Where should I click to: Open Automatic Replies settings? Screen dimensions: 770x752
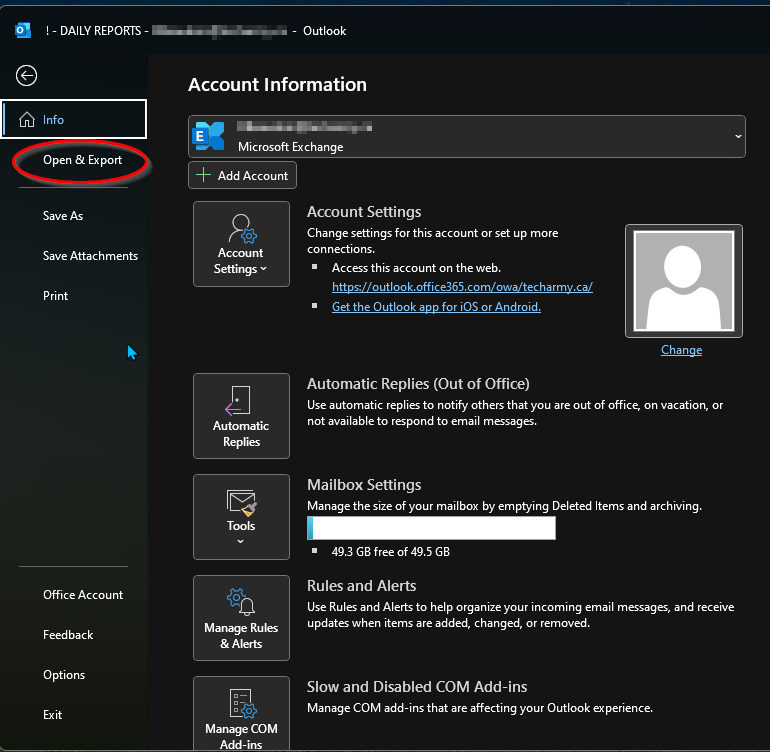(x=241, y=416)
